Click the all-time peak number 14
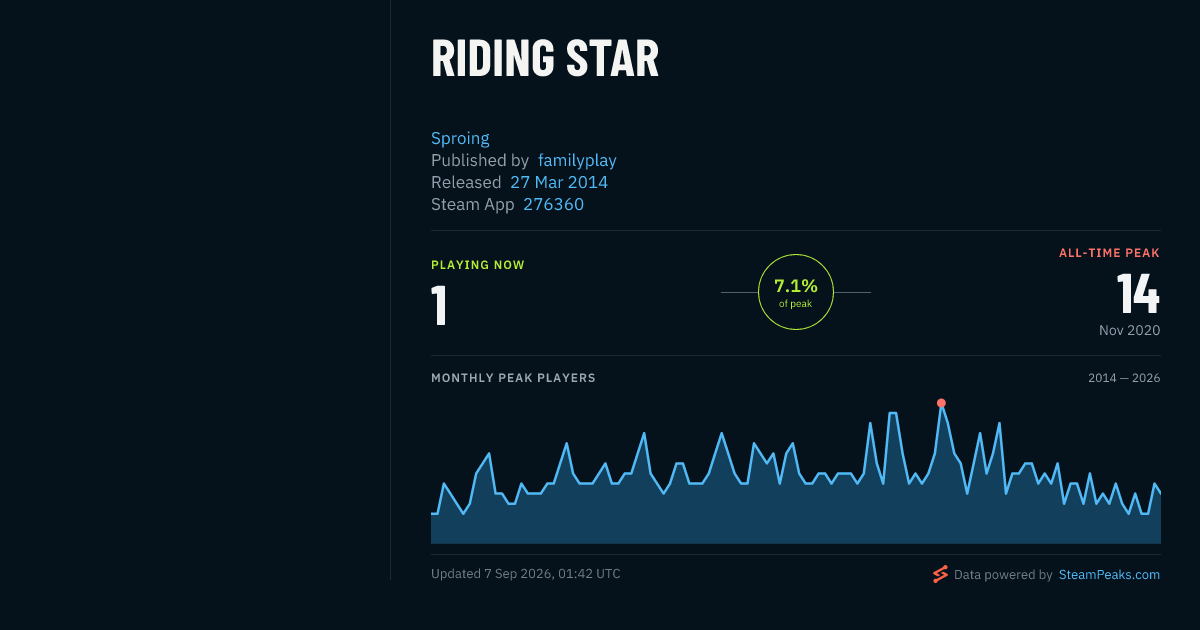The width and height of the screenshot is (1200, 630). (x=1138, y=295)
